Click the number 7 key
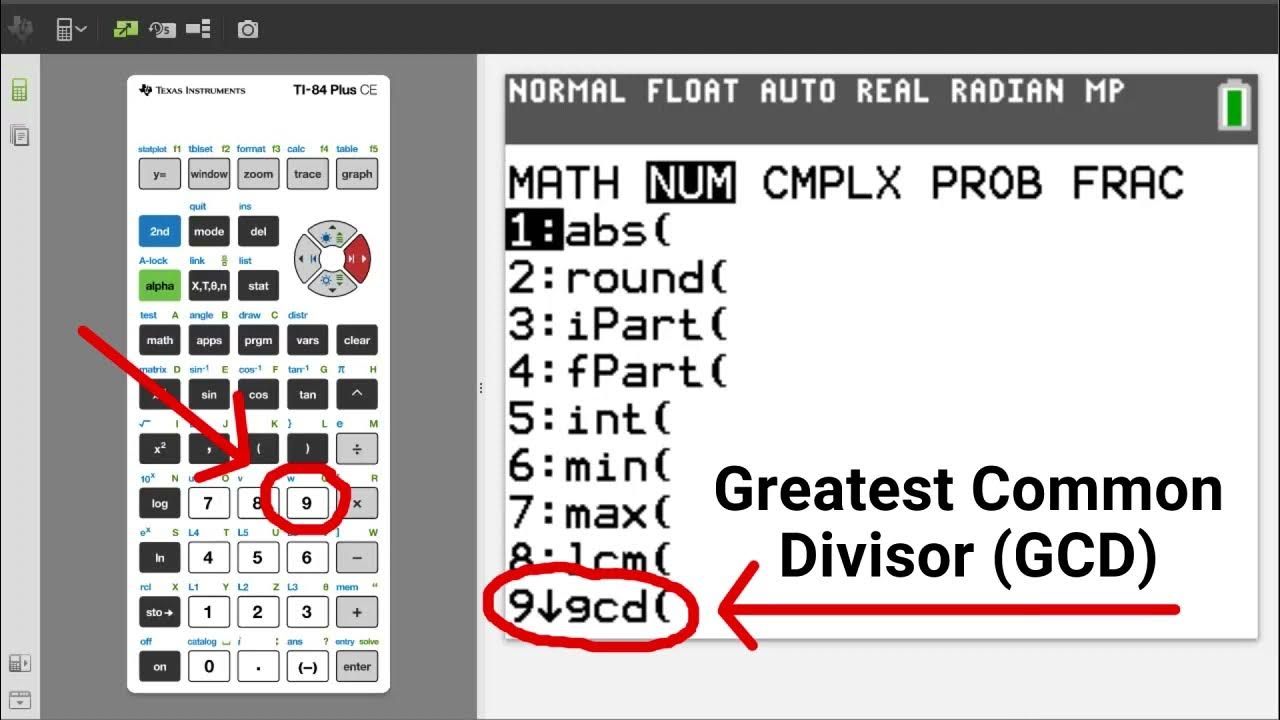 point(209,503)
